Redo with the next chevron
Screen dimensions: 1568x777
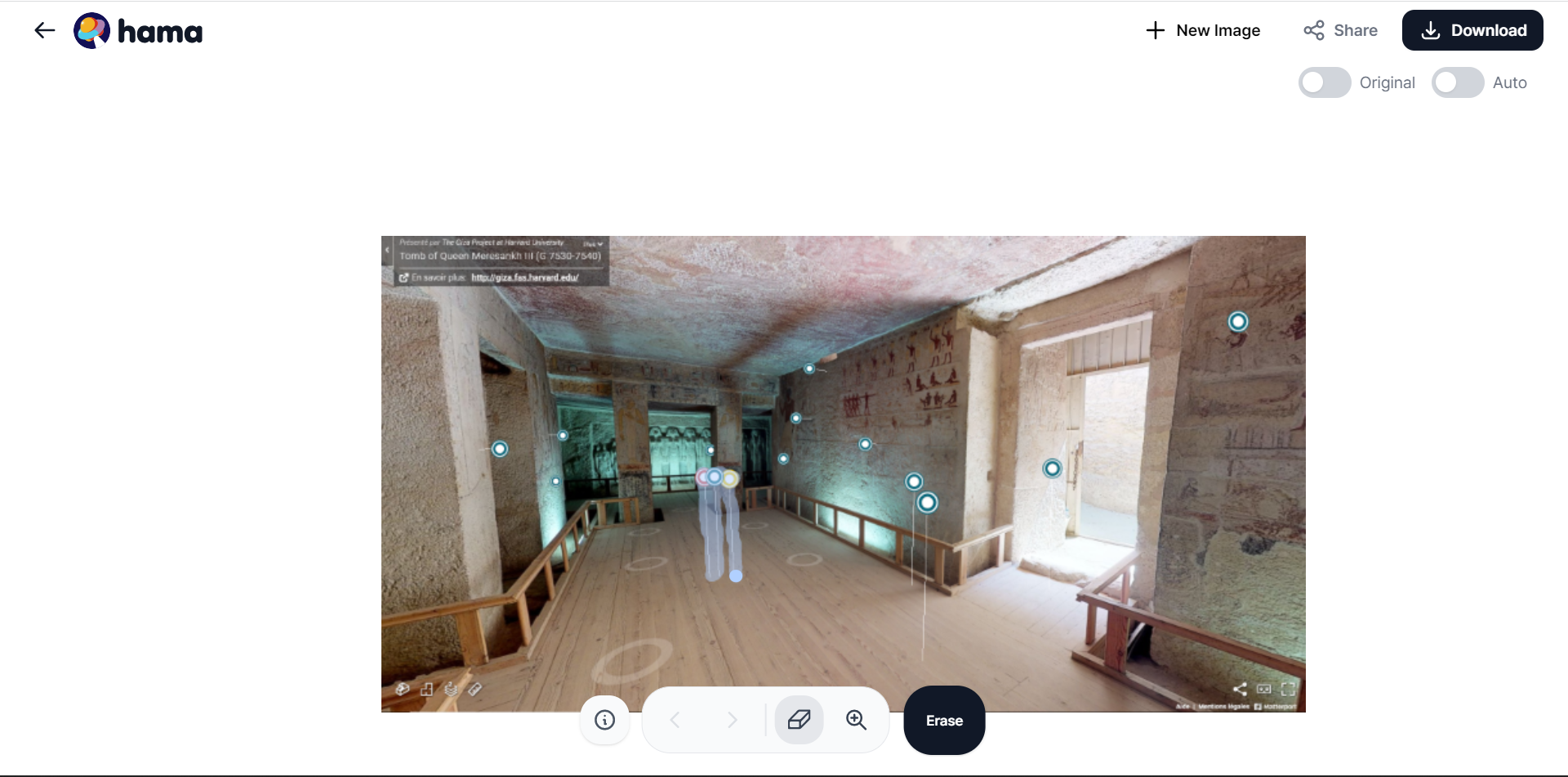tap(732, 720)
